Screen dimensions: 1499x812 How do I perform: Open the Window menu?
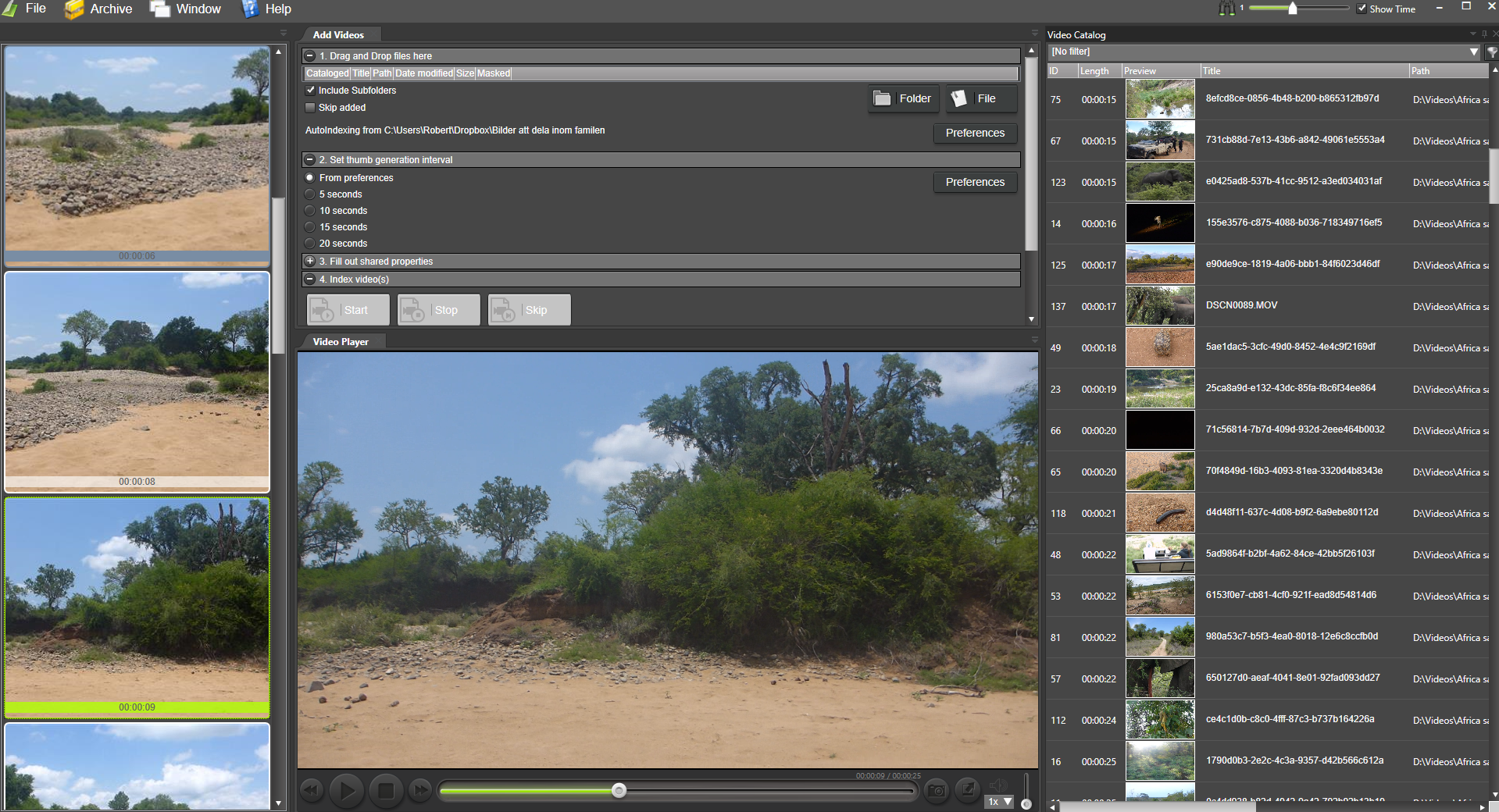(186, 9)
